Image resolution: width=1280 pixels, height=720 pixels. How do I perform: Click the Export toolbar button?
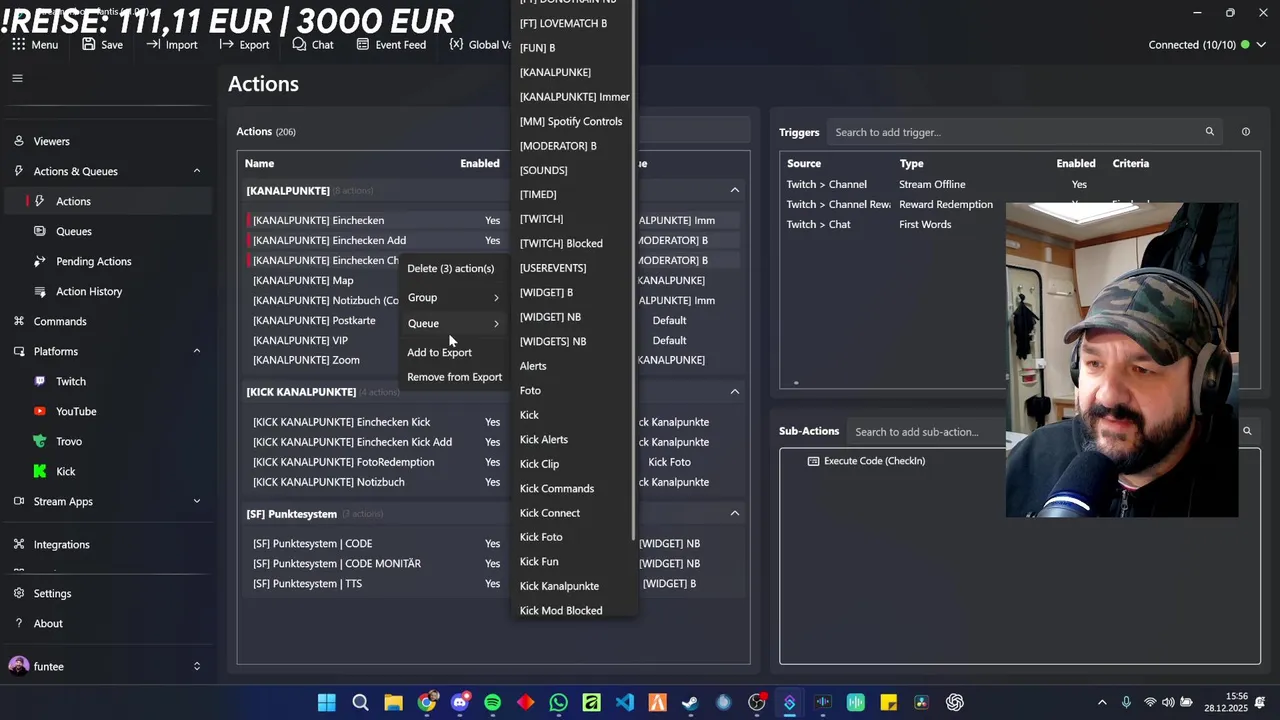pyautogui.click(x=244, y=45)
